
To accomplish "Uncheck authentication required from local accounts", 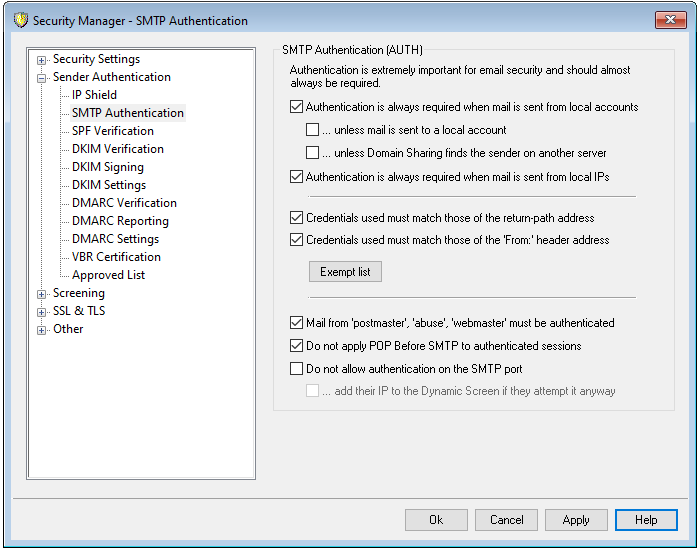I will pos(296,107).
